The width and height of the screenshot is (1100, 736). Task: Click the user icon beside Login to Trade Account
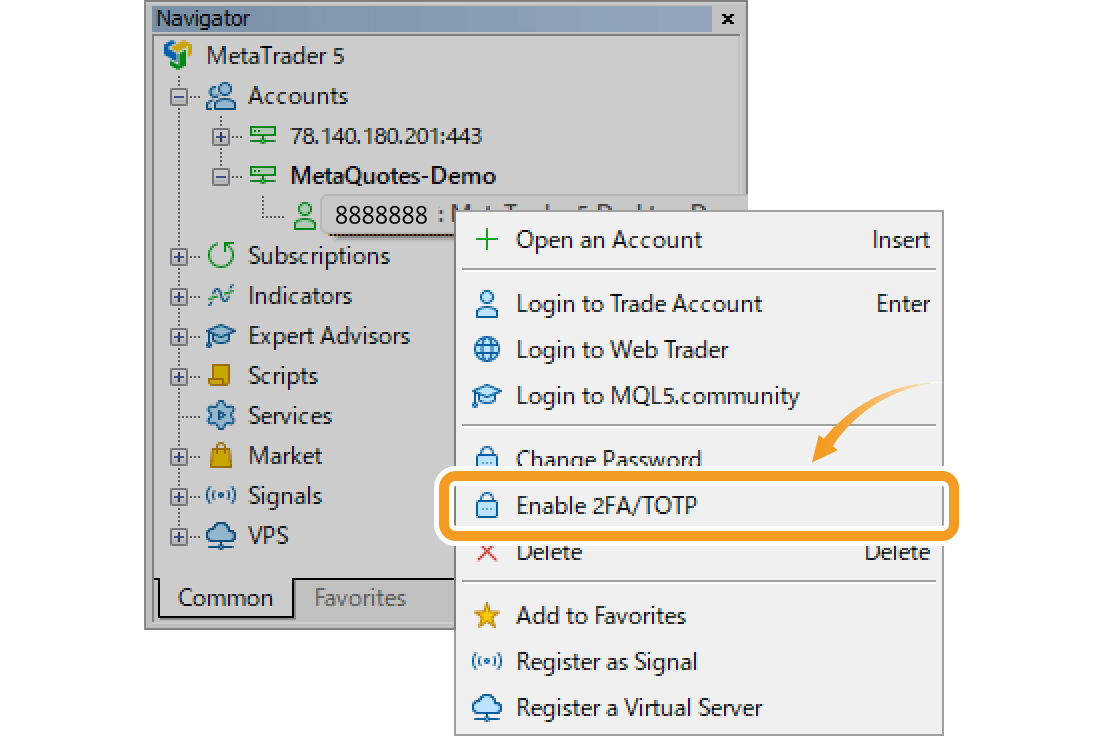(487, 304)
